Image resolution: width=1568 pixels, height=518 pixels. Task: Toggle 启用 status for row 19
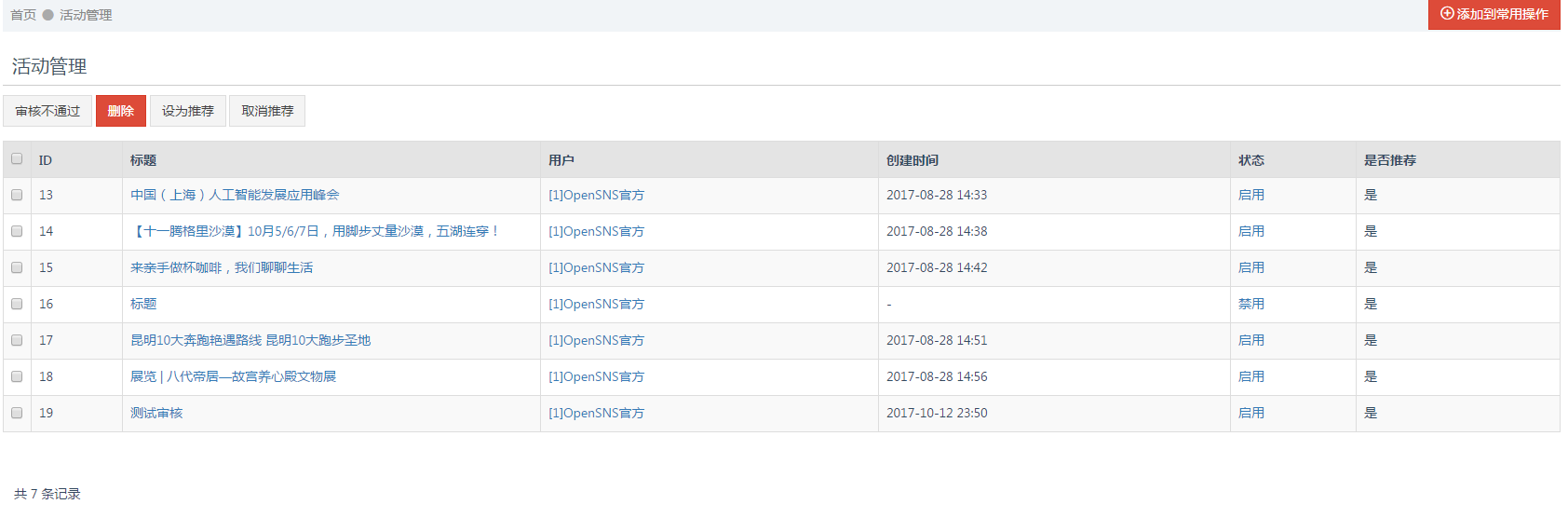(x=1251, y=413)
